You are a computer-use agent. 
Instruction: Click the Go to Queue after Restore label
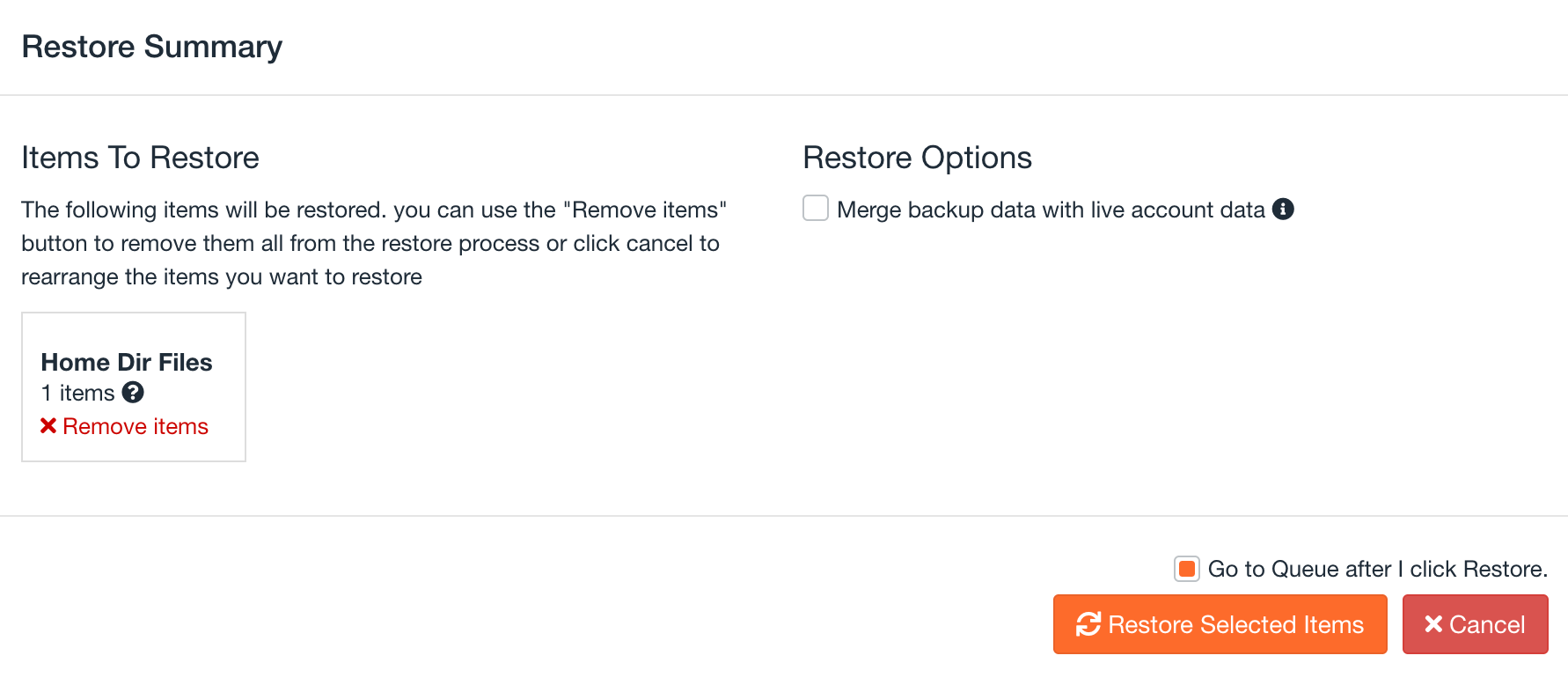1377,569
